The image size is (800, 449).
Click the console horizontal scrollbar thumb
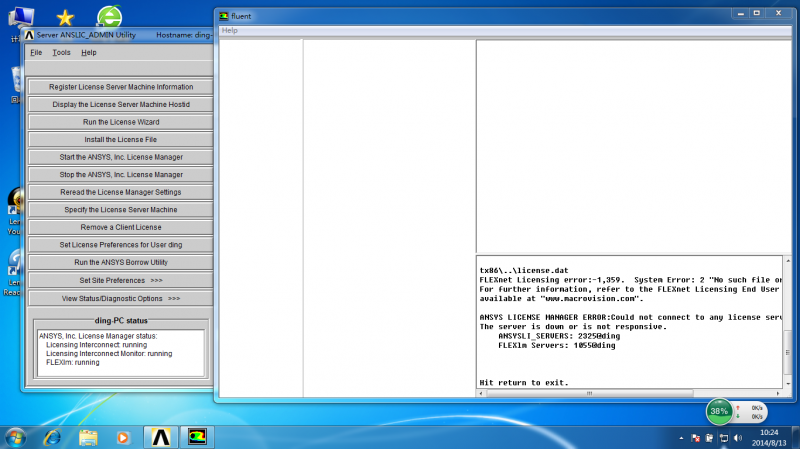[x=590, y=393]
